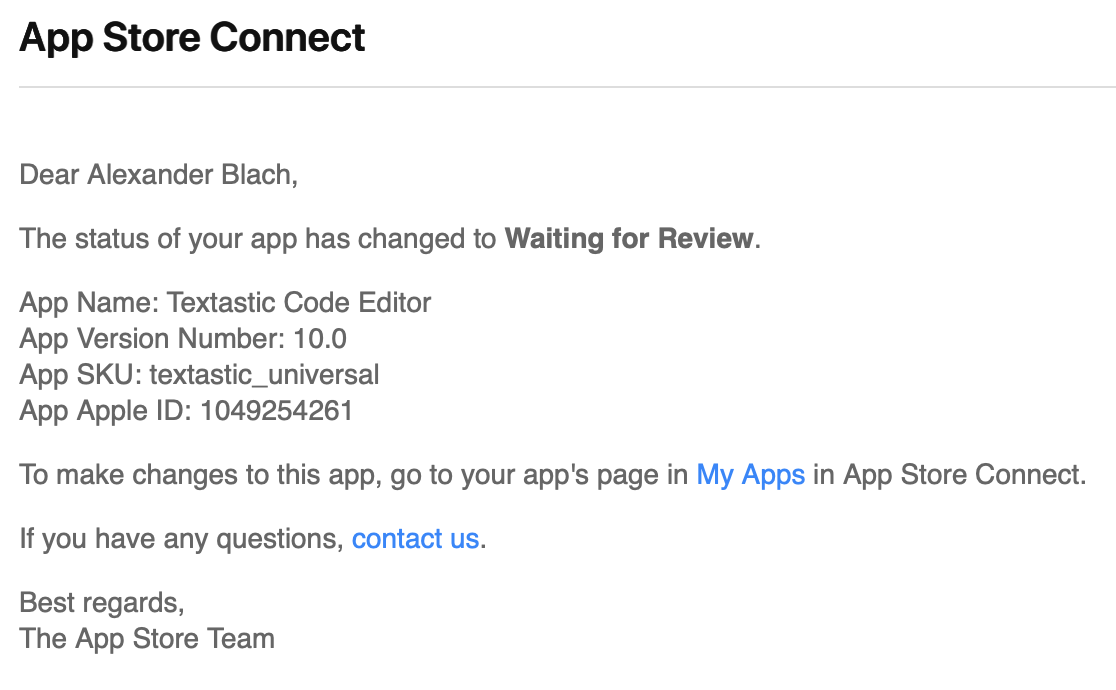Click the Best regards closing line

click(102, 603)
